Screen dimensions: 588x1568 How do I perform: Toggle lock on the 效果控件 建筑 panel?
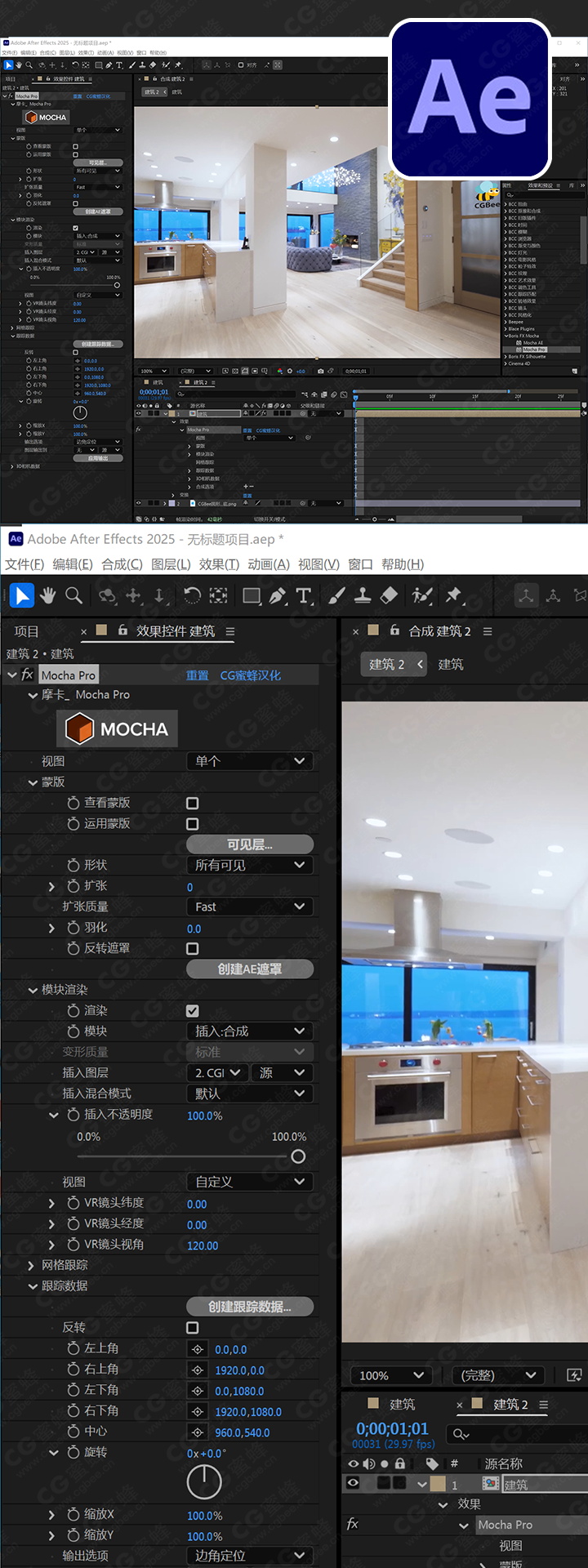122,630
